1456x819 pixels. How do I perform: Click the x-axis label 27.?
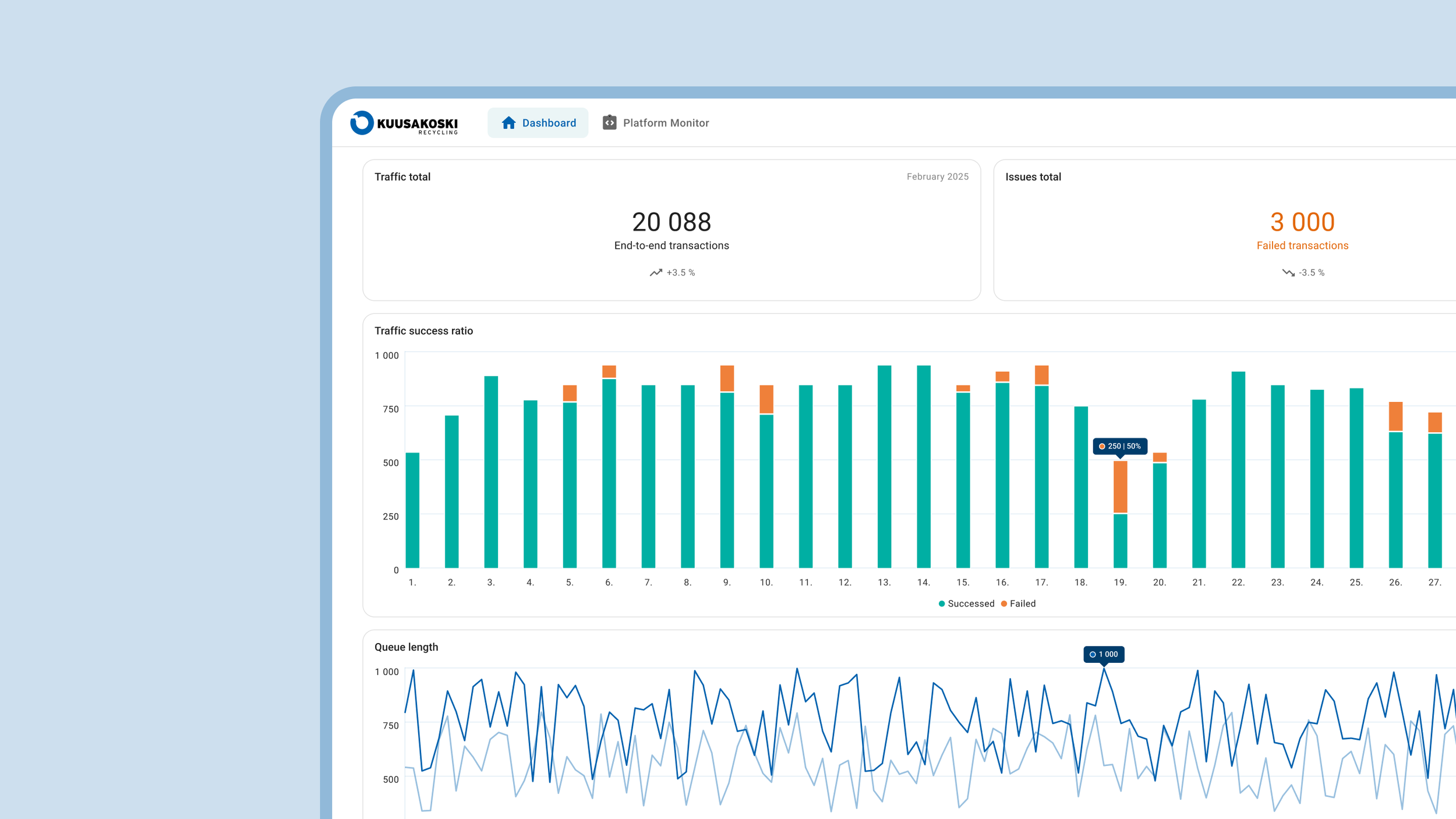point(1434,583)
